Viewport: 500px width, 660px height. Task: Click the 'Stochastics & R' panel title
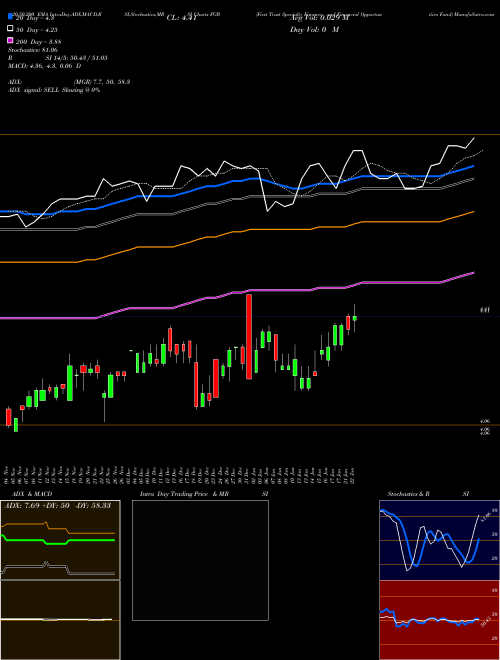click(408, 494)
